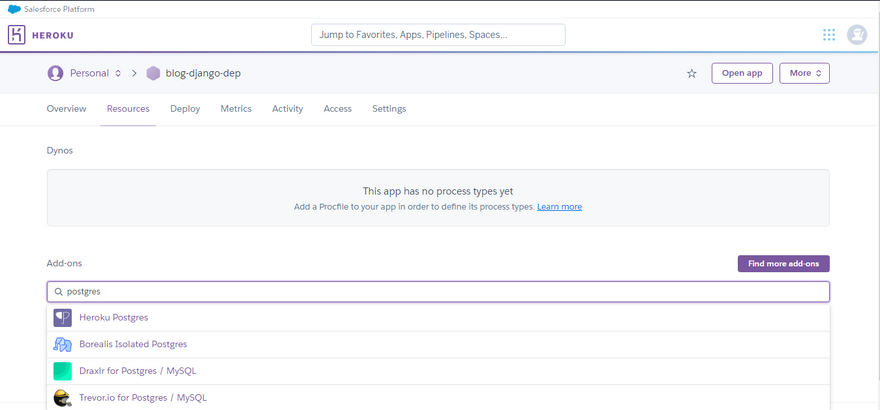
Task: Switch to the Deploy tab
Action: click(x=185, y=109)
